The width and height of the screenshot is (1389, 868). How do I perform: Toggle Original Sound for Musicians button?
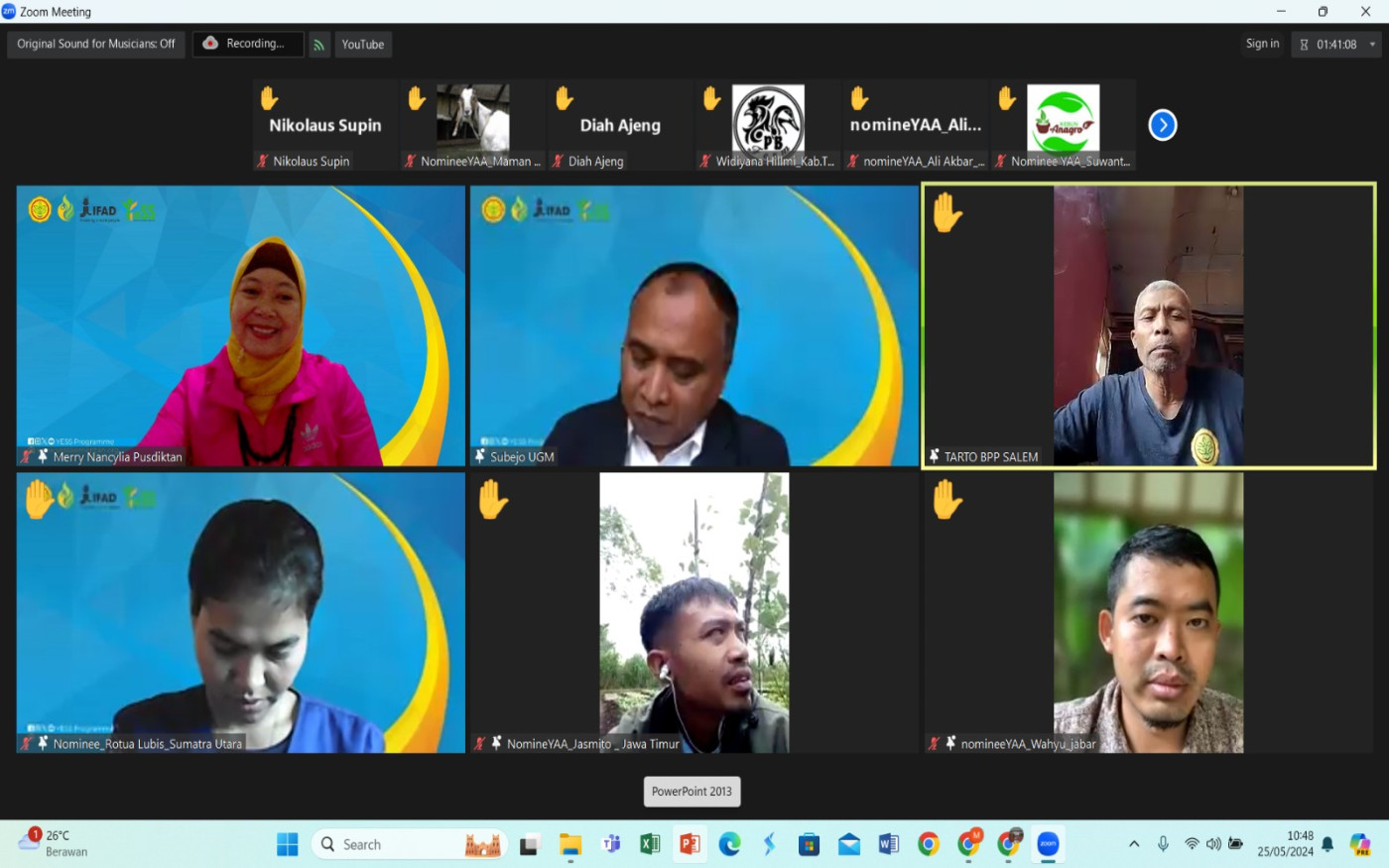click(96, 44)
